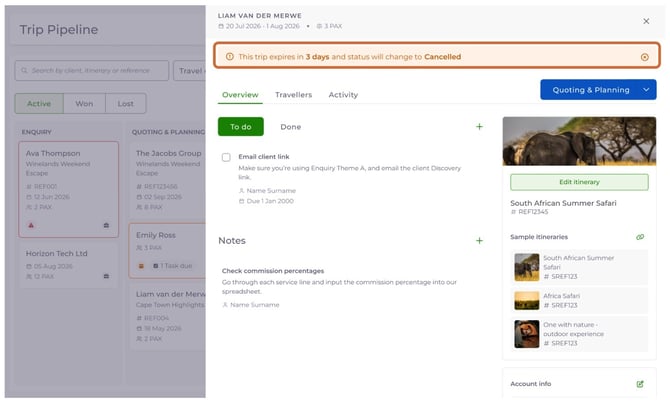This screenshot has width=670, height=406.
Task: Add a new to-do task with plus icon
Action: coord(479,127)
